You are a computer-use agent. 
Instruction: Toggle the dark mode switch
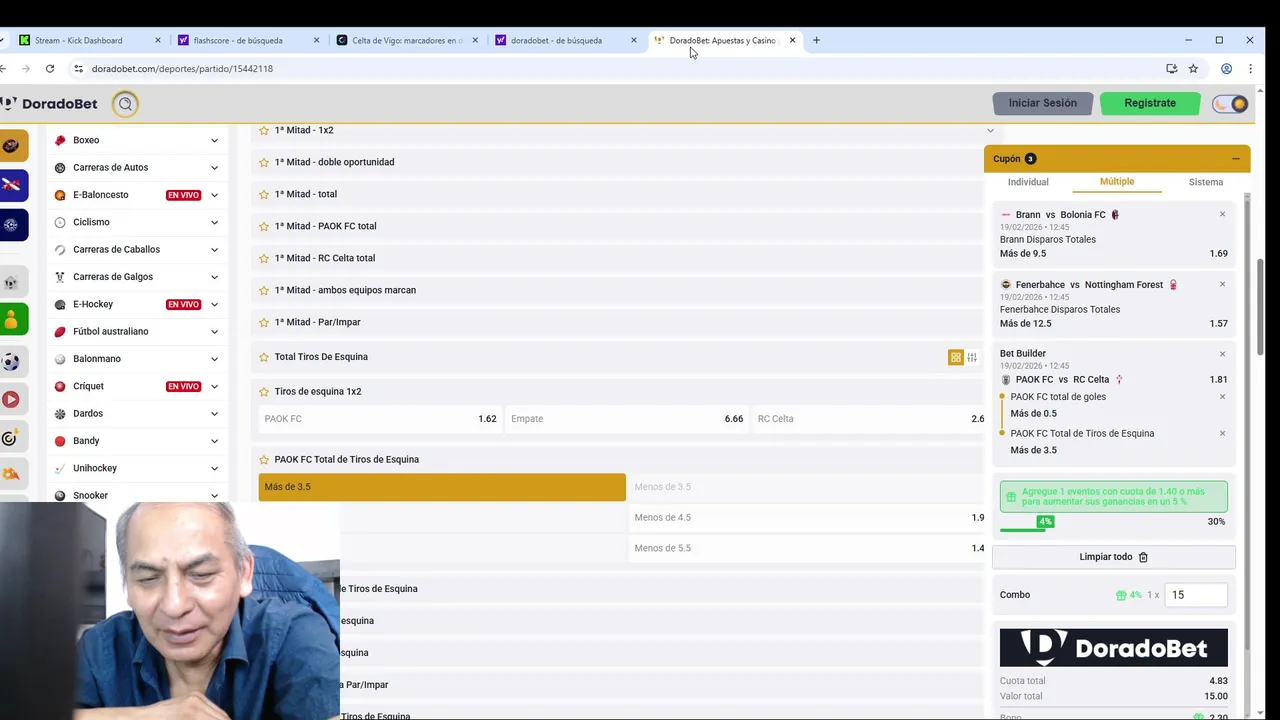coord(1230,104)
